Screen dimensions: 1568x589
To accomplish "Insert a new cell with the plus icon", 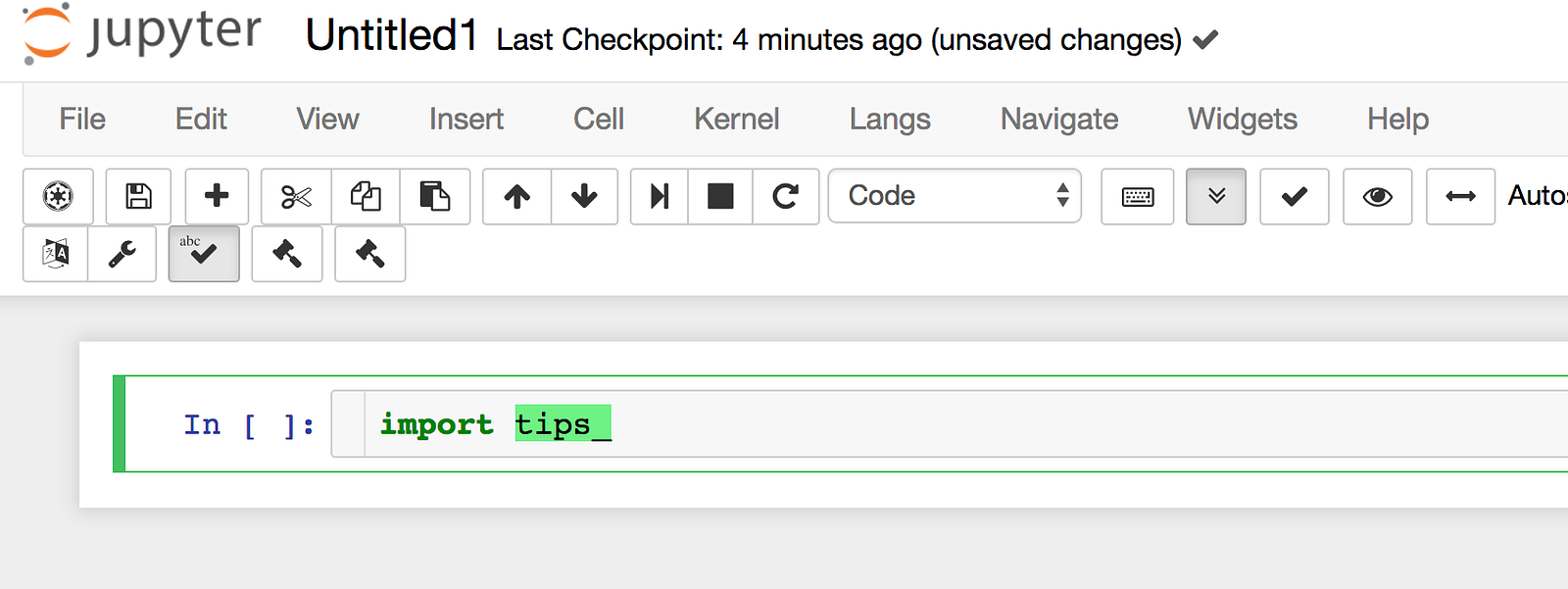I will point(217,197).
